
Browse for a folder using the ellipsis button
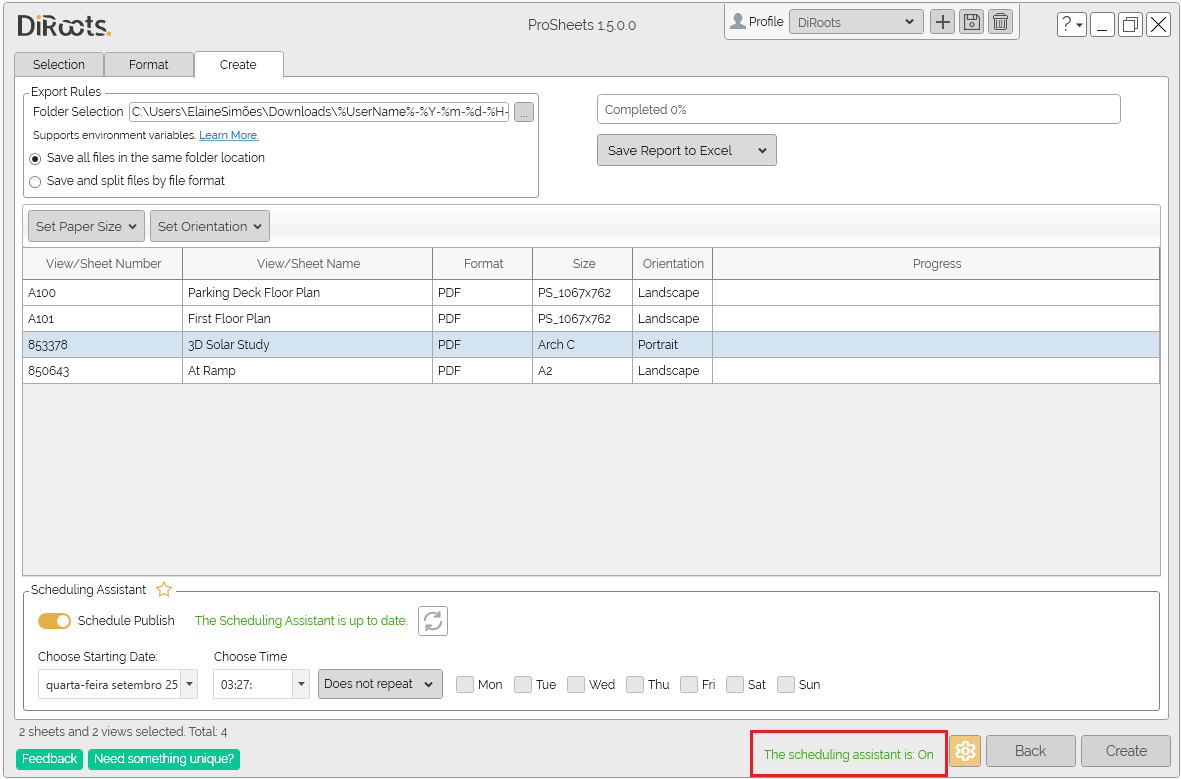click(x=523, y=112)
